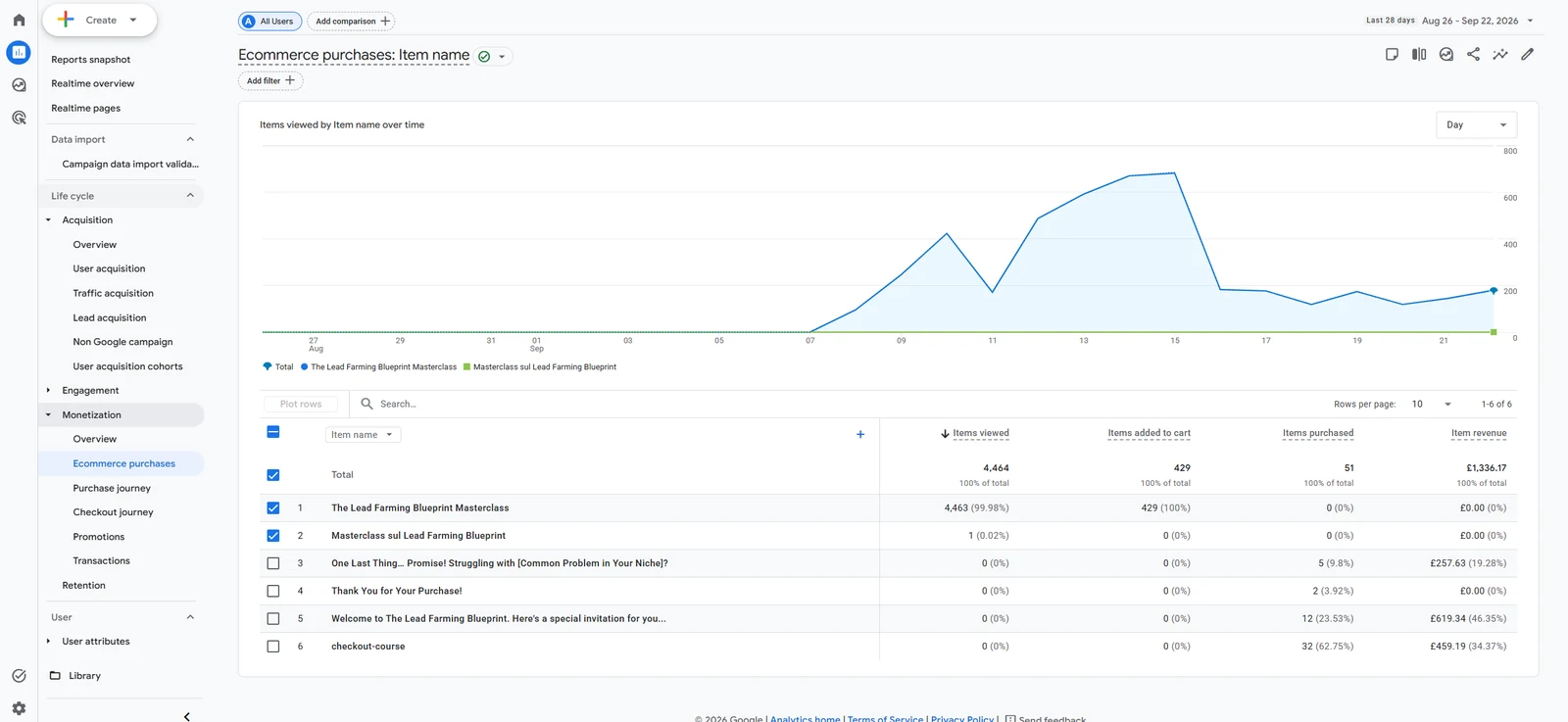Open the Home icon in left rail
This screenshot has width=1568, height=722.
tap(19, 20)
